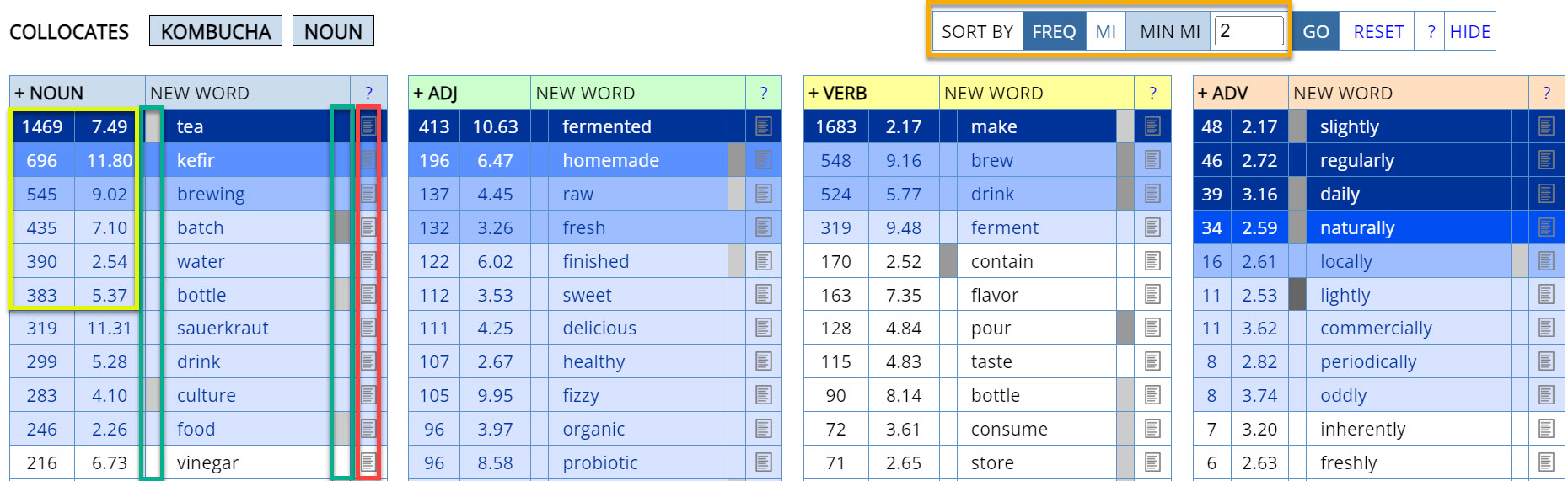Click context icon next to 'slightly'
1568x481 pixels.
point(1546,126)
